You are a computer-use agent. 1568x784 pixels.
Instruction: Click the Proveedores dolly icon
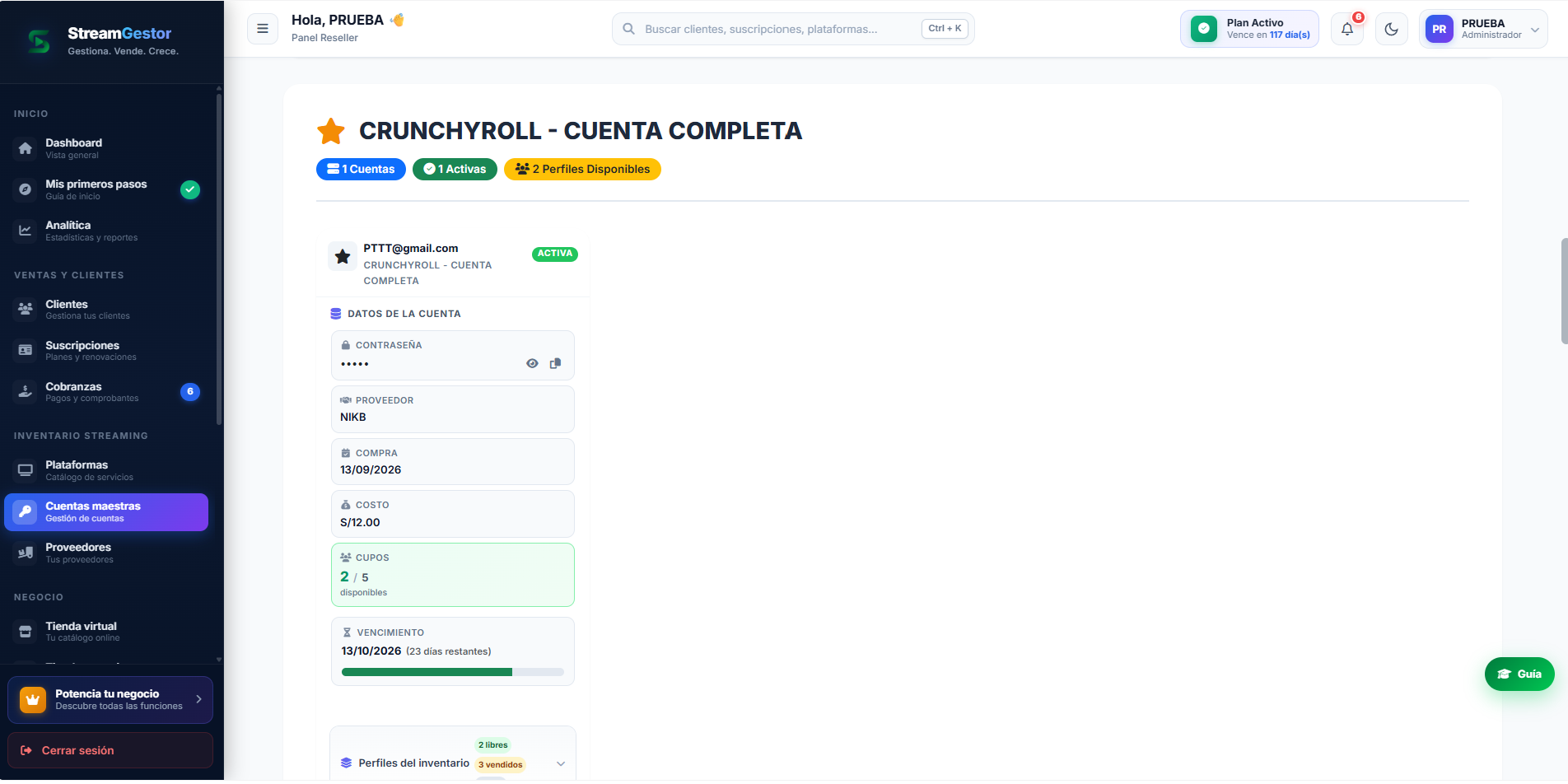[x=26, y=553]
